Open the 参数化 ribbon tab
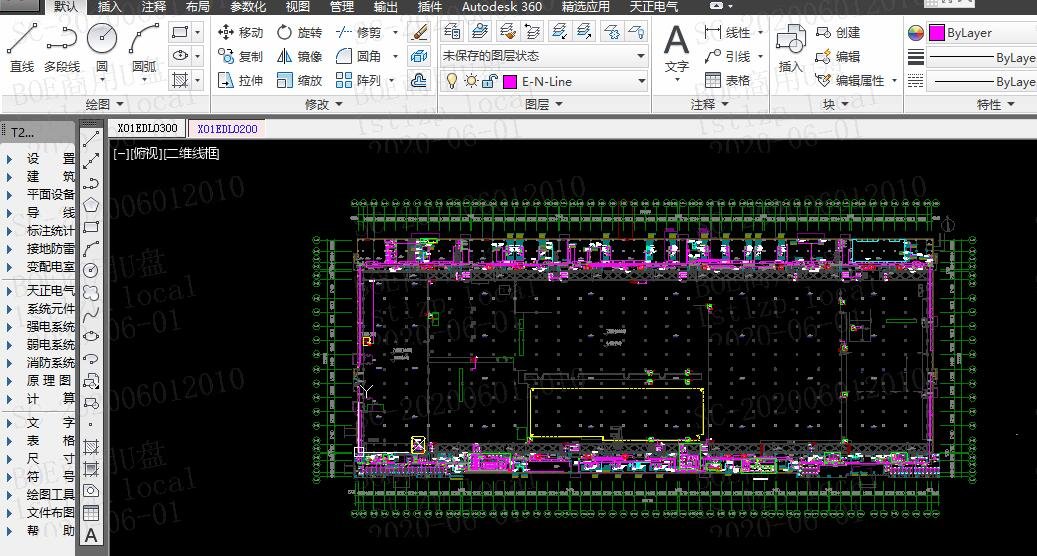The width and height of the screenshot is (1037, 556). (247, 7)
